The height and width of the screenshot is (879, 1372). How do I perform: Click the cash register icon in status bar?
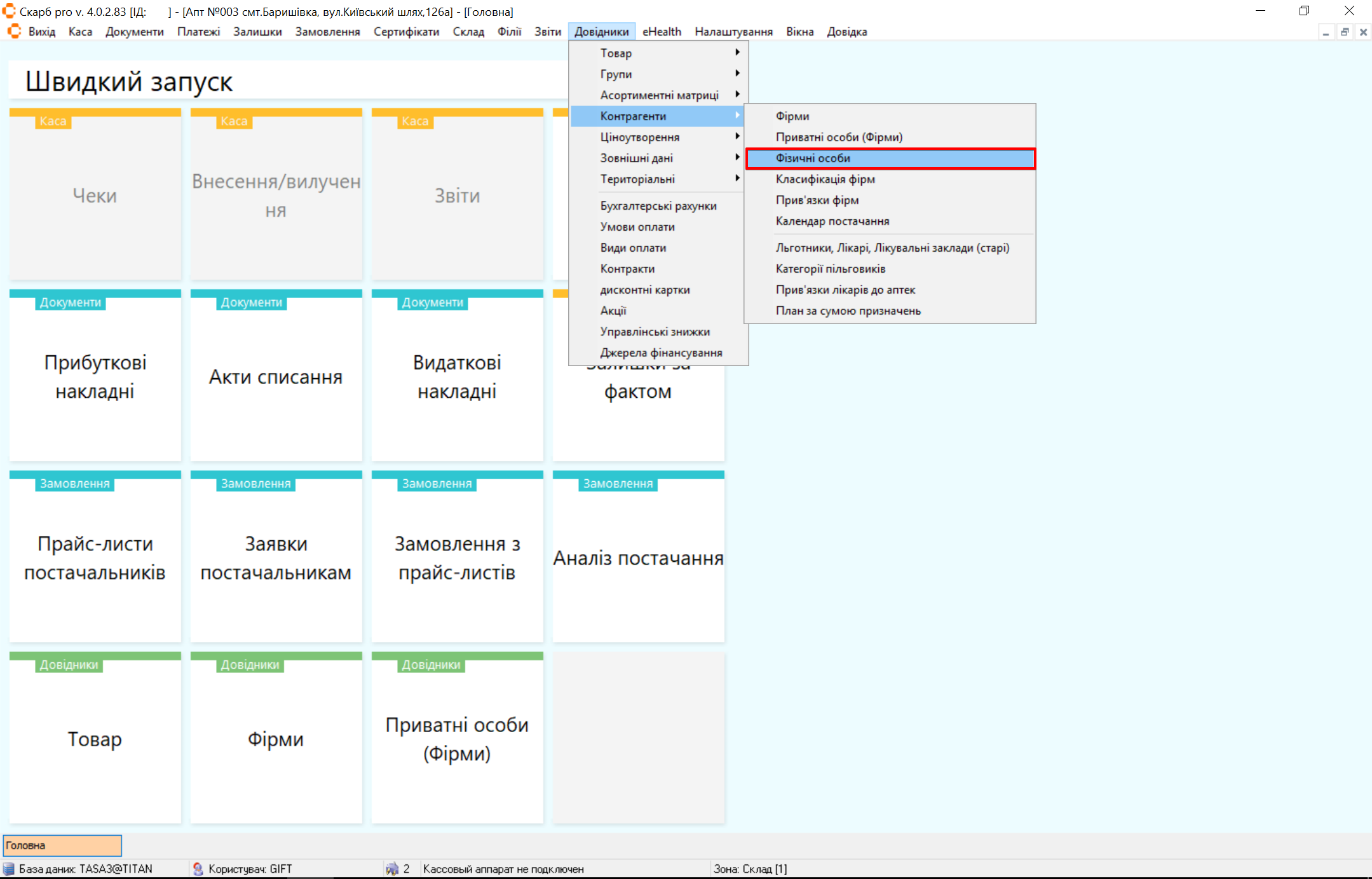(x=392, y=869)
